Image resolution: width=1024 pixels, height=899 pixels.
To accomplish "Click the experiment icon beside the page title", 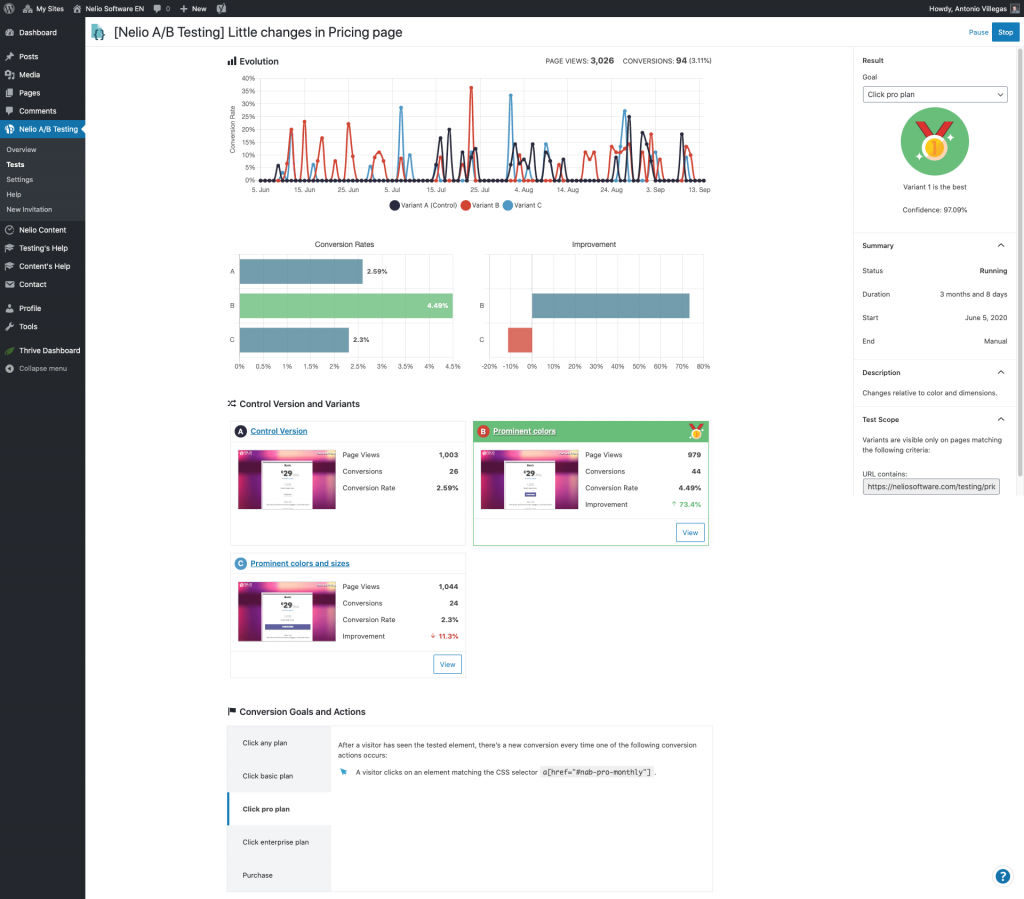I will pos(98,33).
